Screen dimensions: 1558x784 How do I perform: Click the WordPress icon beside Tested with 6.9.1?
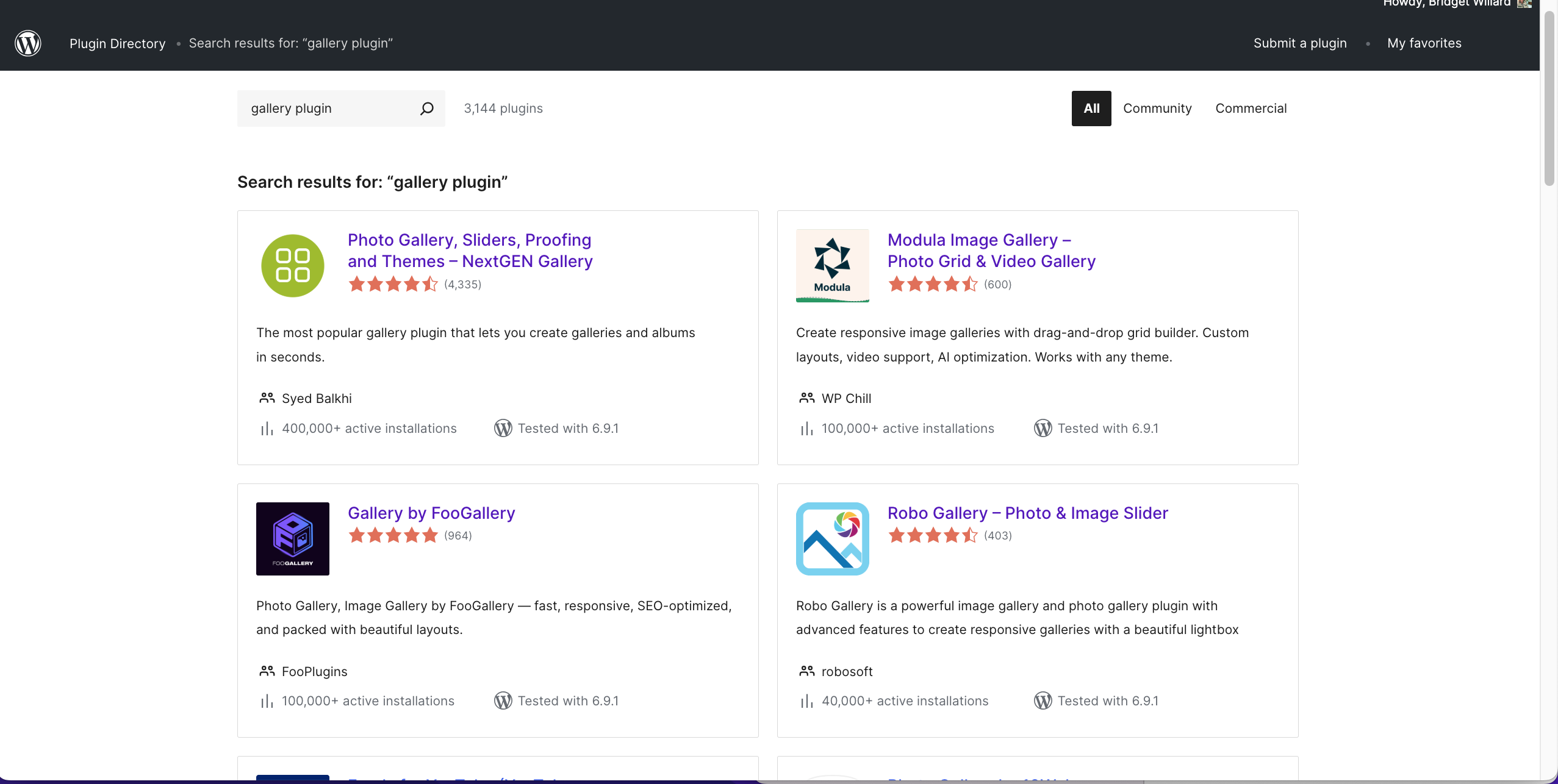(x=502, y=428)
